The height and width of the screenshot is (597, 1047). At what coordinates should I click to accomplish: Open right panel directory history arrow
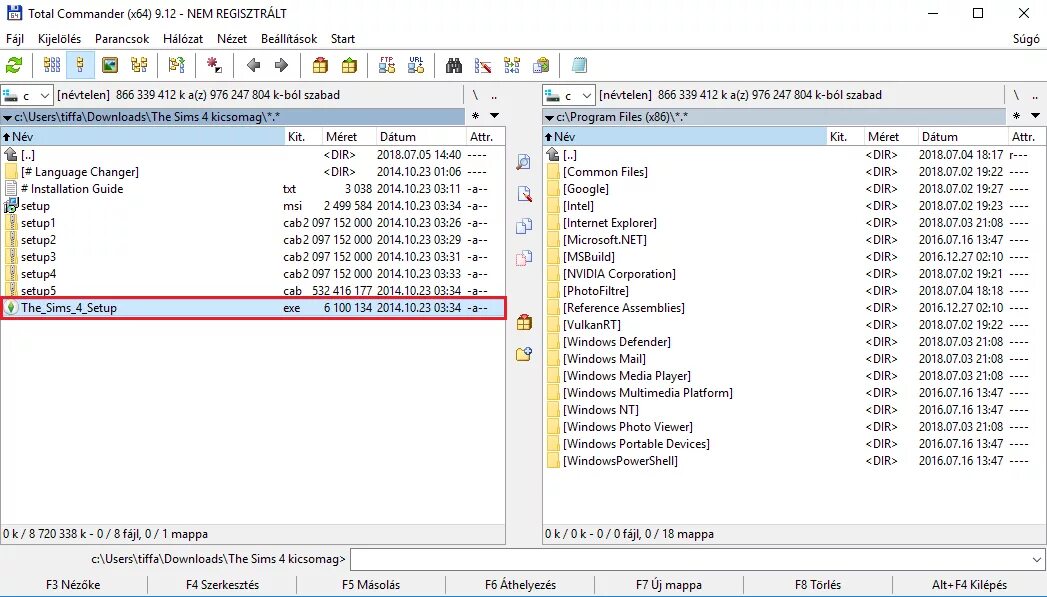coord(1036,116)
